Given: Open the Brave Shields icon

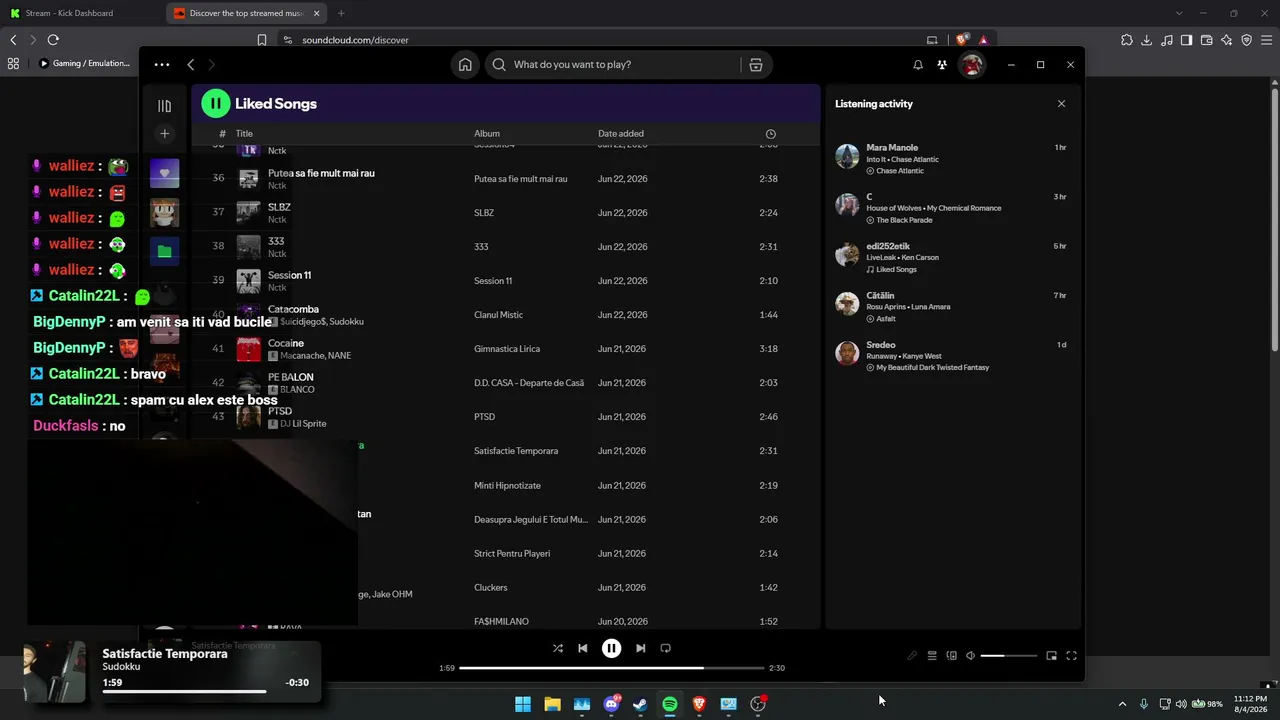Looking at the screenshot, I should pos(962,40).
